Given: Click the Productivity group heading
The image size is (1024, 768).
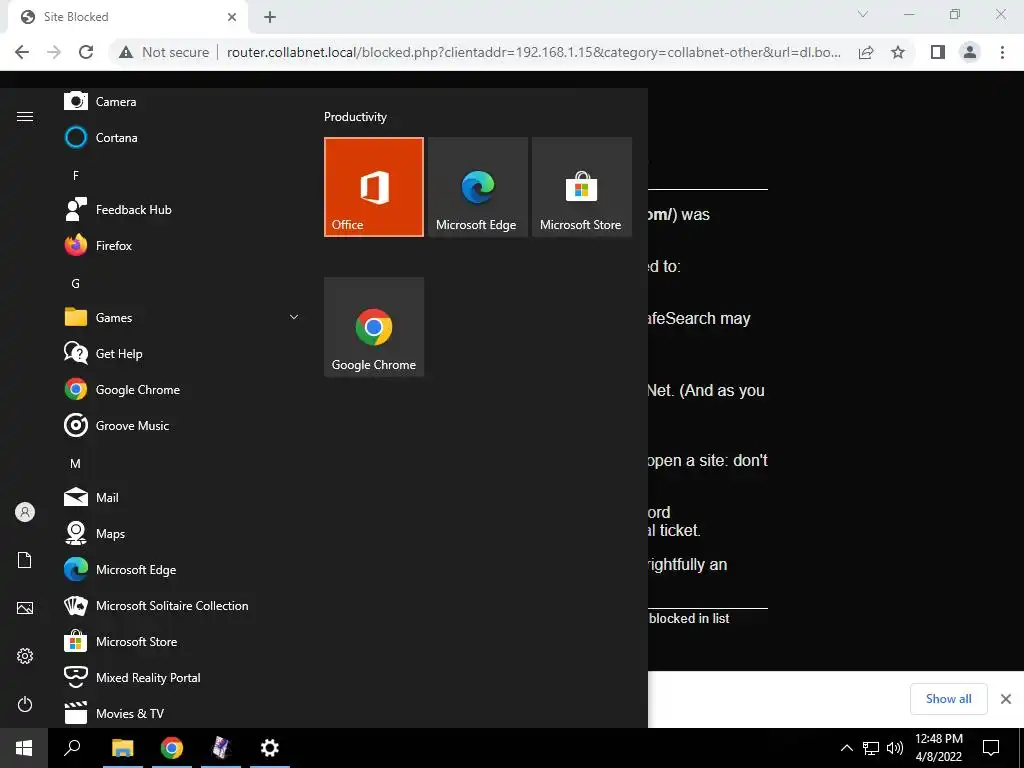Looking at the screenshot, I should coord(355,117).
